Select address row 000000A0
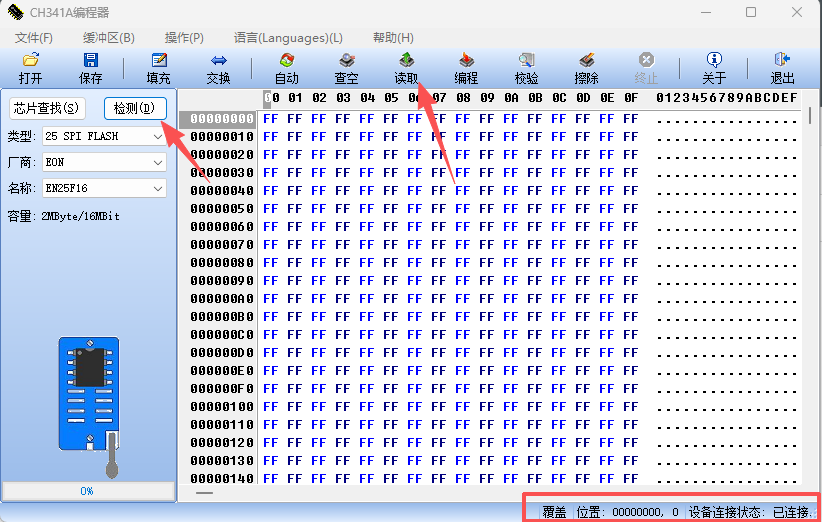 (x=222, y=299)
